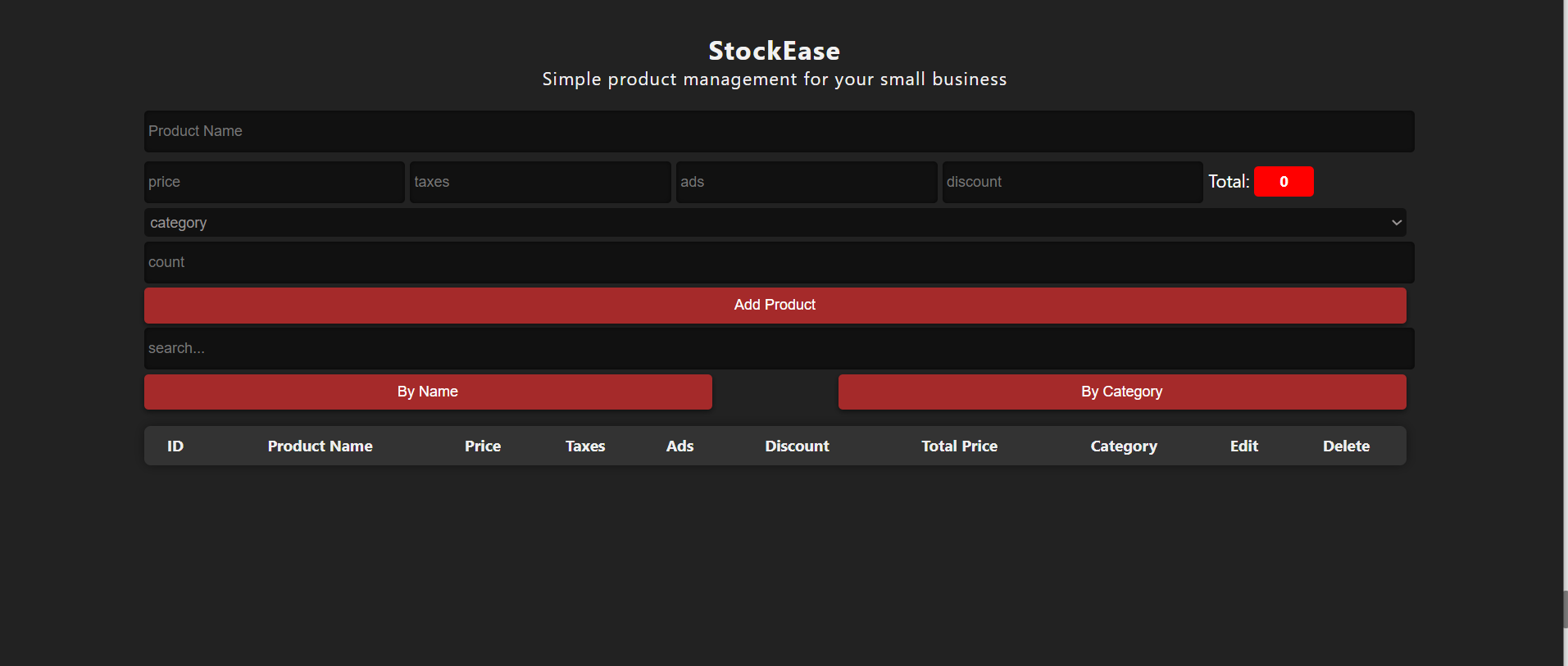Click the Add Product button
Image resolution: width=1568 pixels, height=666 pixels.
click(x=775, y=305)
